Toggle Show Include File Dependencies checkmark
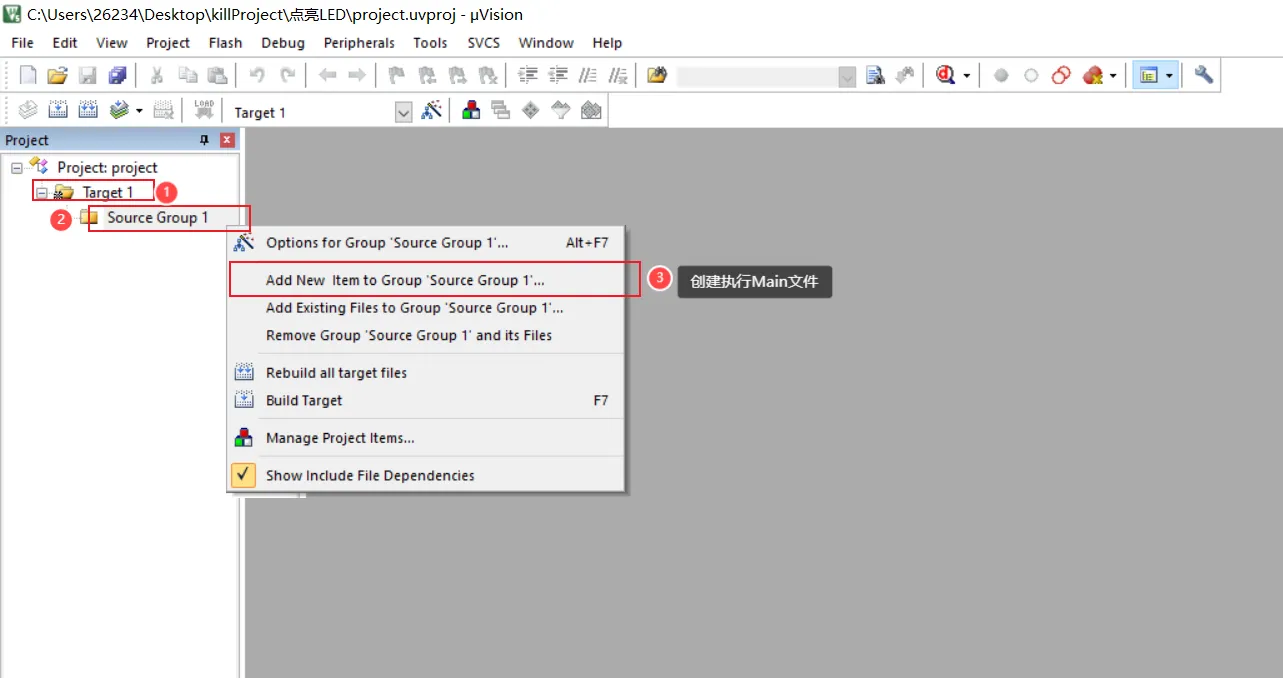The height and width of the screenshot is (678, 1283). tap(243, 475)
